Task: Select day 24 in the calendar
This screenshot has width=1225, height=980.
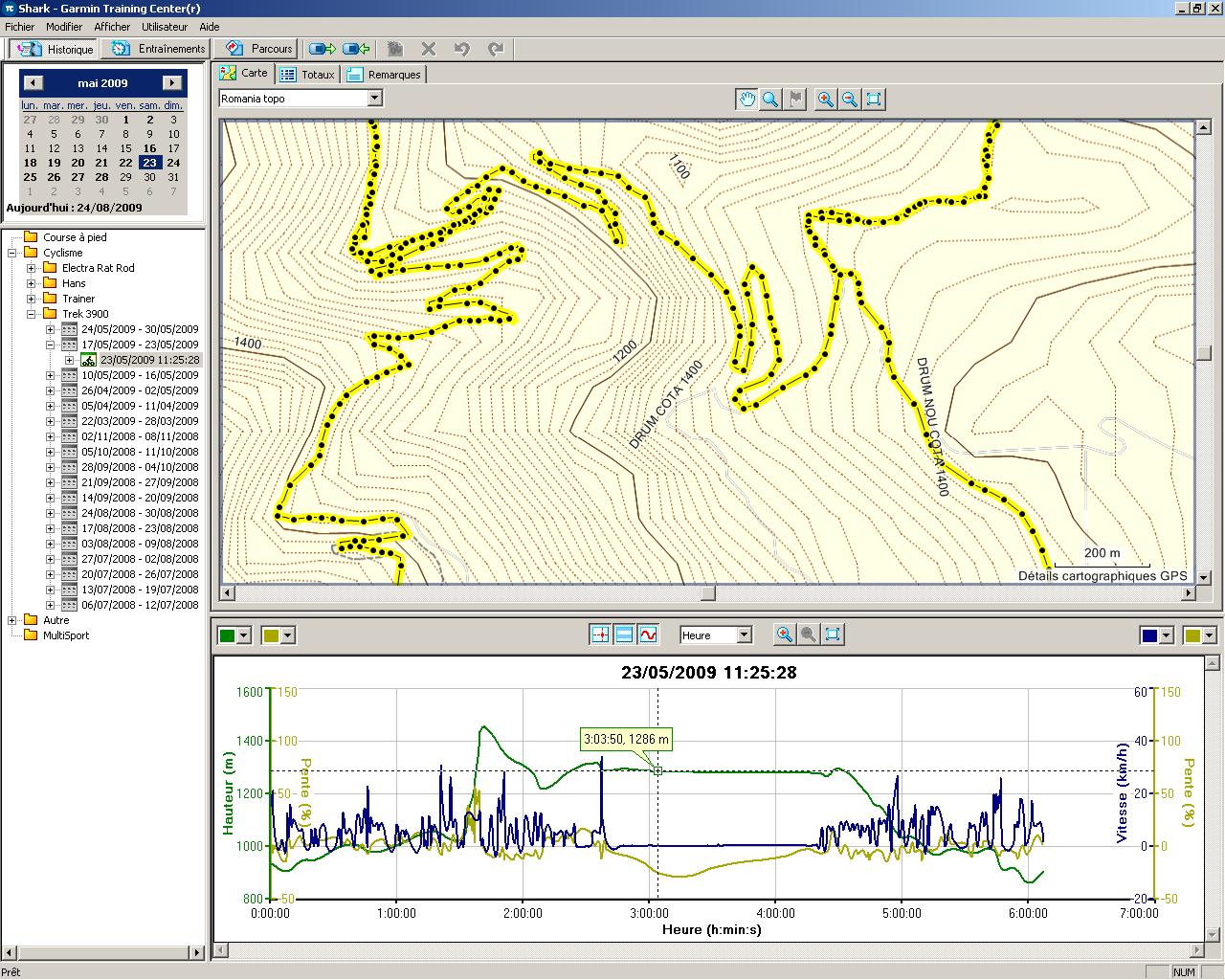Action: coord(173,163)
